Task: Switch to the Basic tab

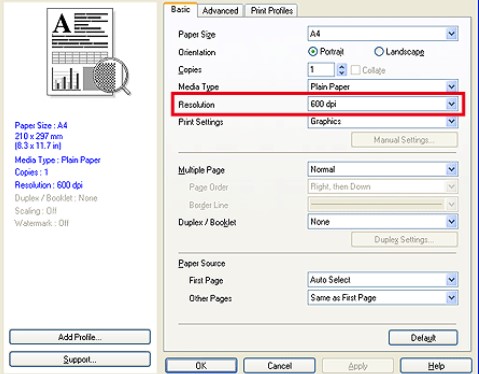Action: pyautogui.click(x=180, y=10)
